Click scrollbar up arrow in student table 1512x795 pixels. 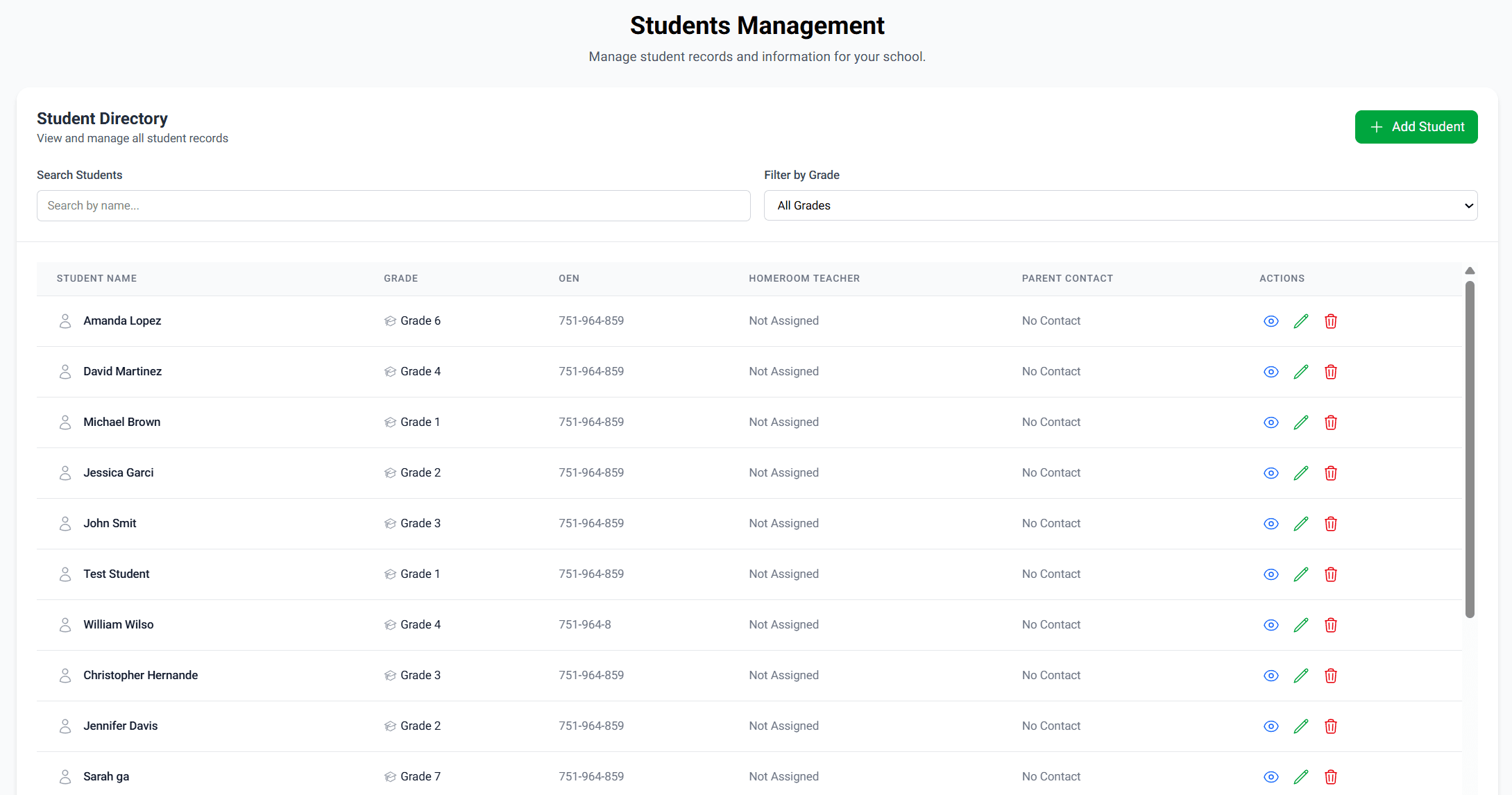1470,271
